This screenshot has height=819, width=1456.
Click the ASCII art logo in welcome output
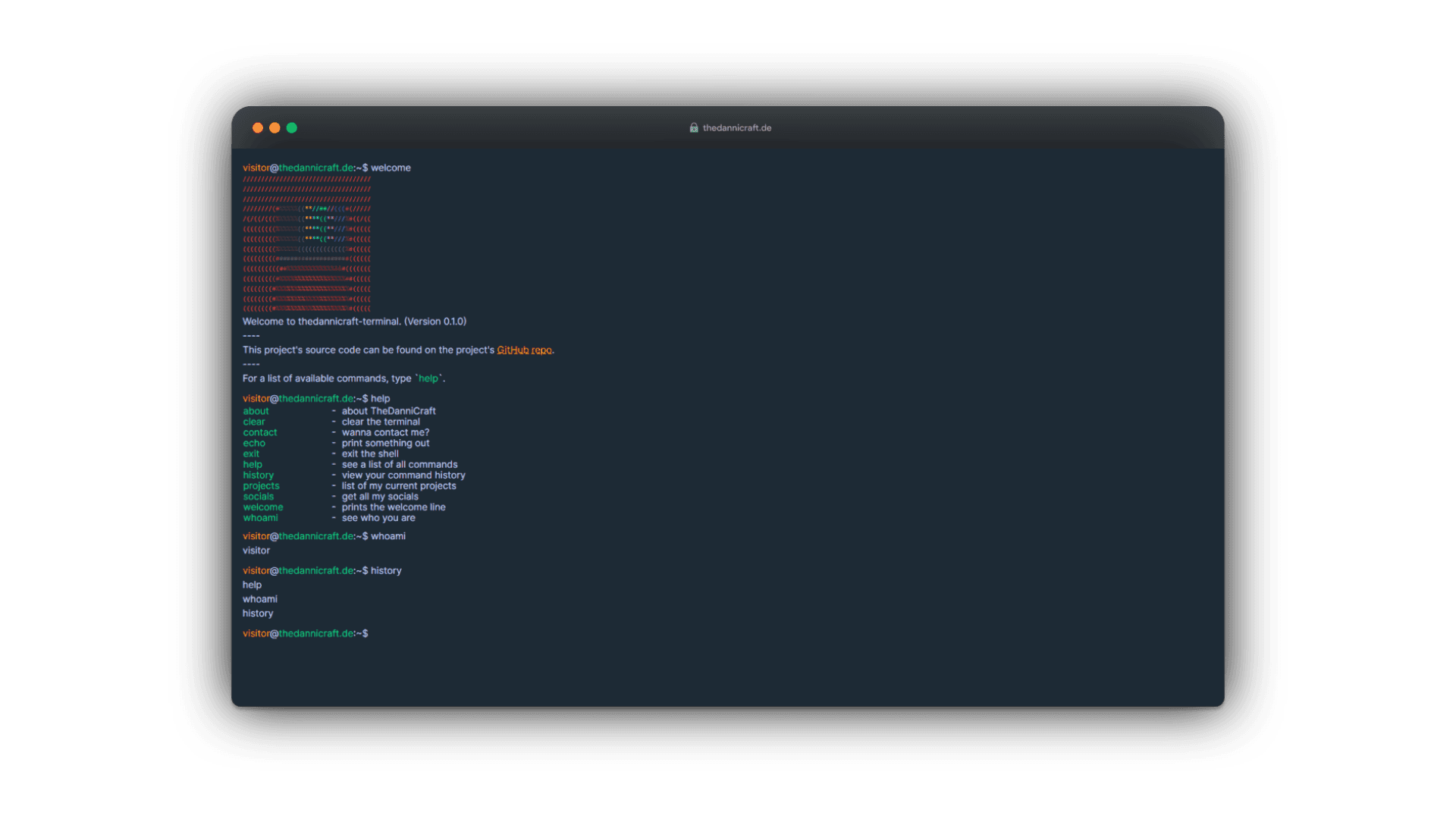pos(307,244)
